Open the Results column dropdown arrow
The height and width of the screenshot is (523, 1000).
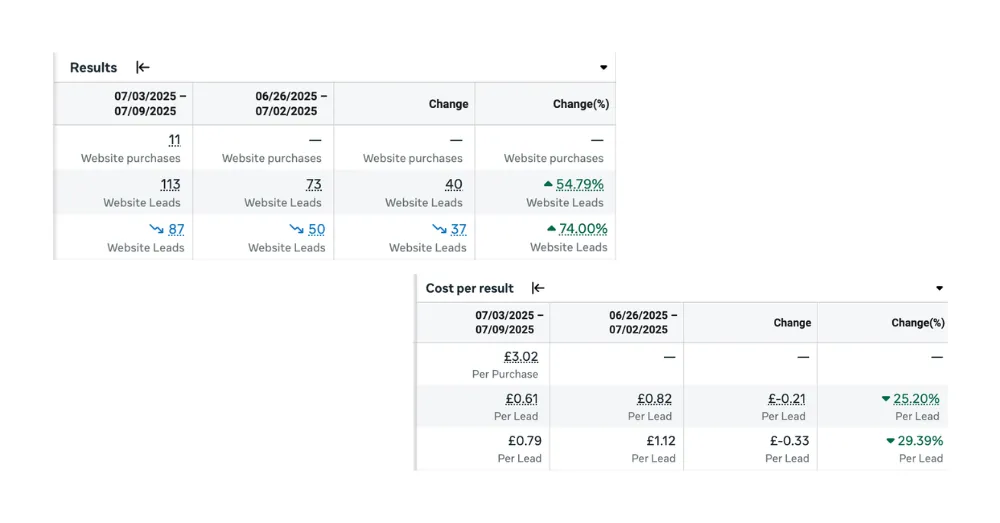(603, 68)
